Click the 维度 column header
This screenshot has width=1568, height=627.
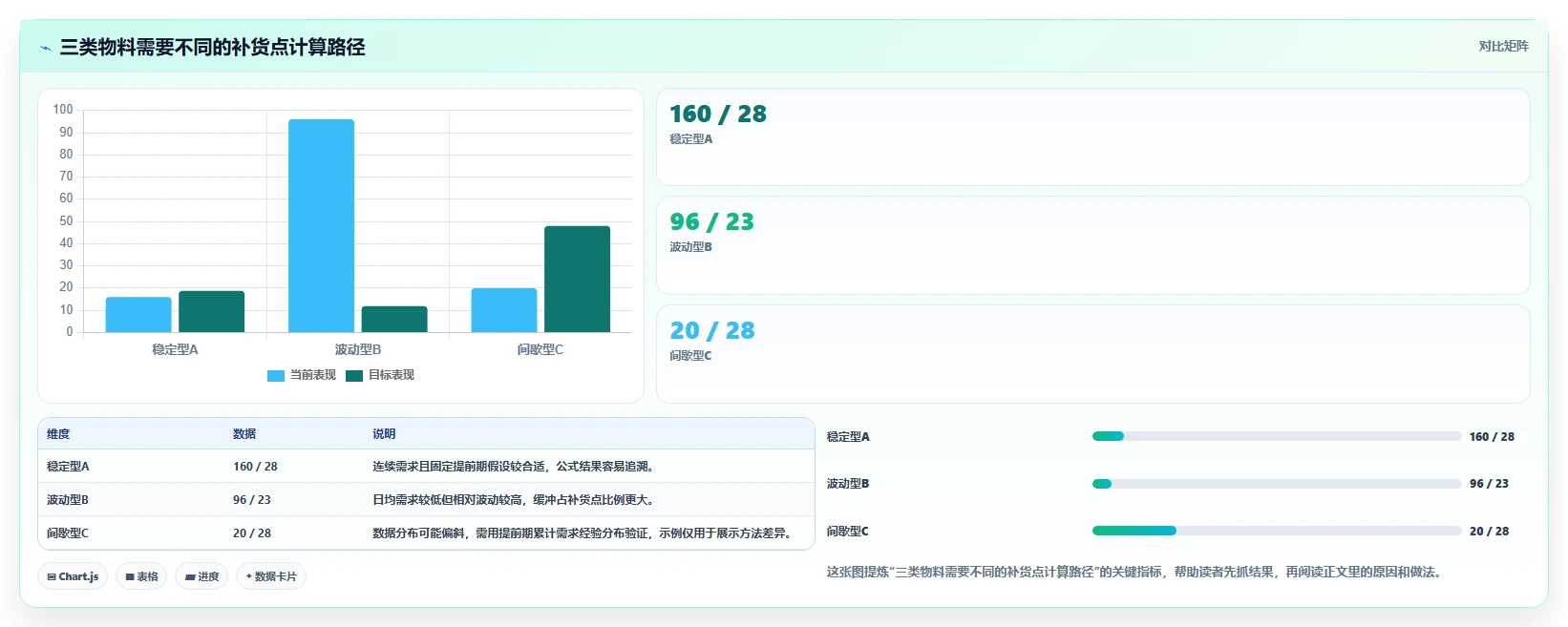(x=58, y=434)
